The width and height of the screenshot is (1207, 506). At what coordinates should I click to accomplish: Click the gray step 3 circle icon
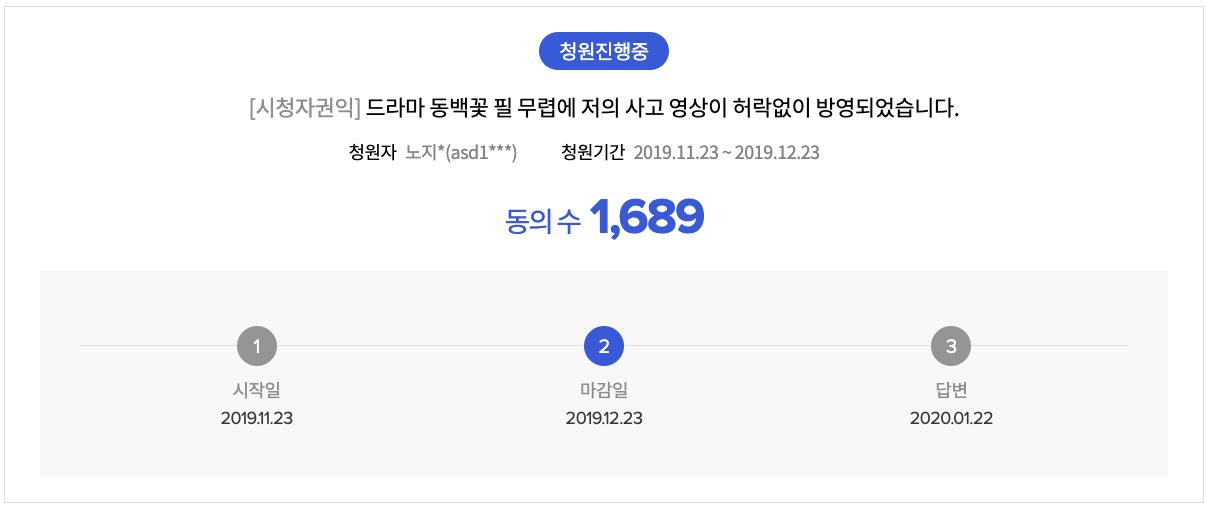(950, 347)
